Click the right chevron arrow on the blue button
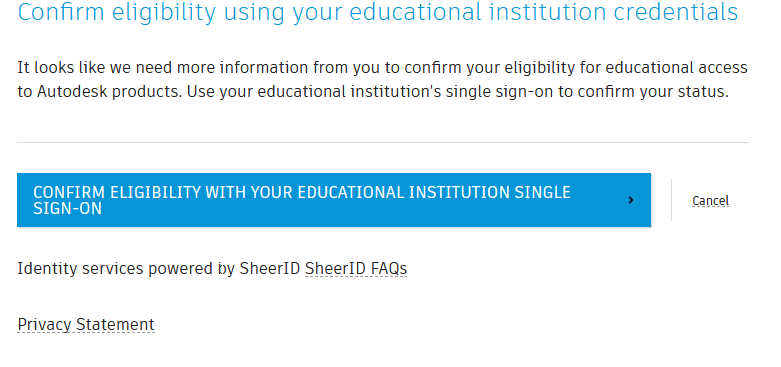Viewport: 781px width, 367px height. (631, 200)
